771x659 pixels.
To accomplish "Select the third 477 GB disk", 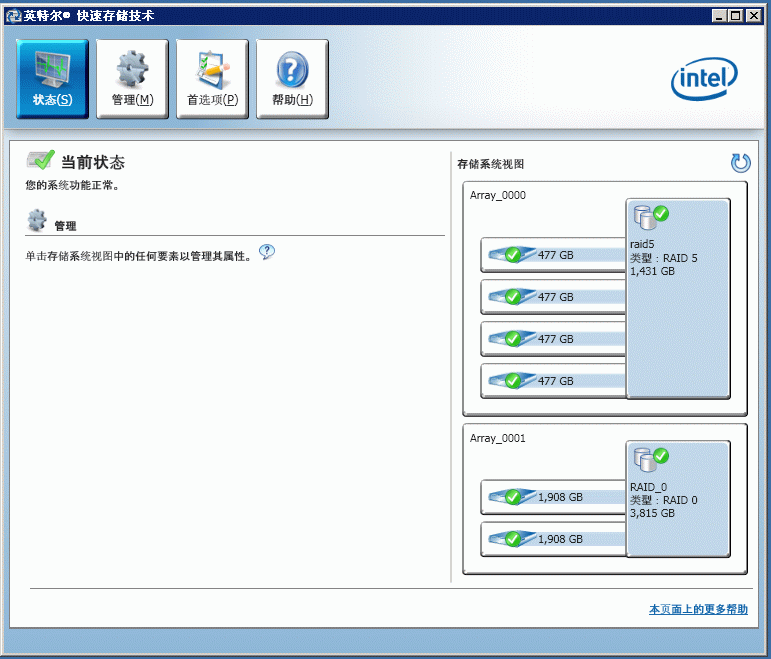I will (x=553, y=339).
